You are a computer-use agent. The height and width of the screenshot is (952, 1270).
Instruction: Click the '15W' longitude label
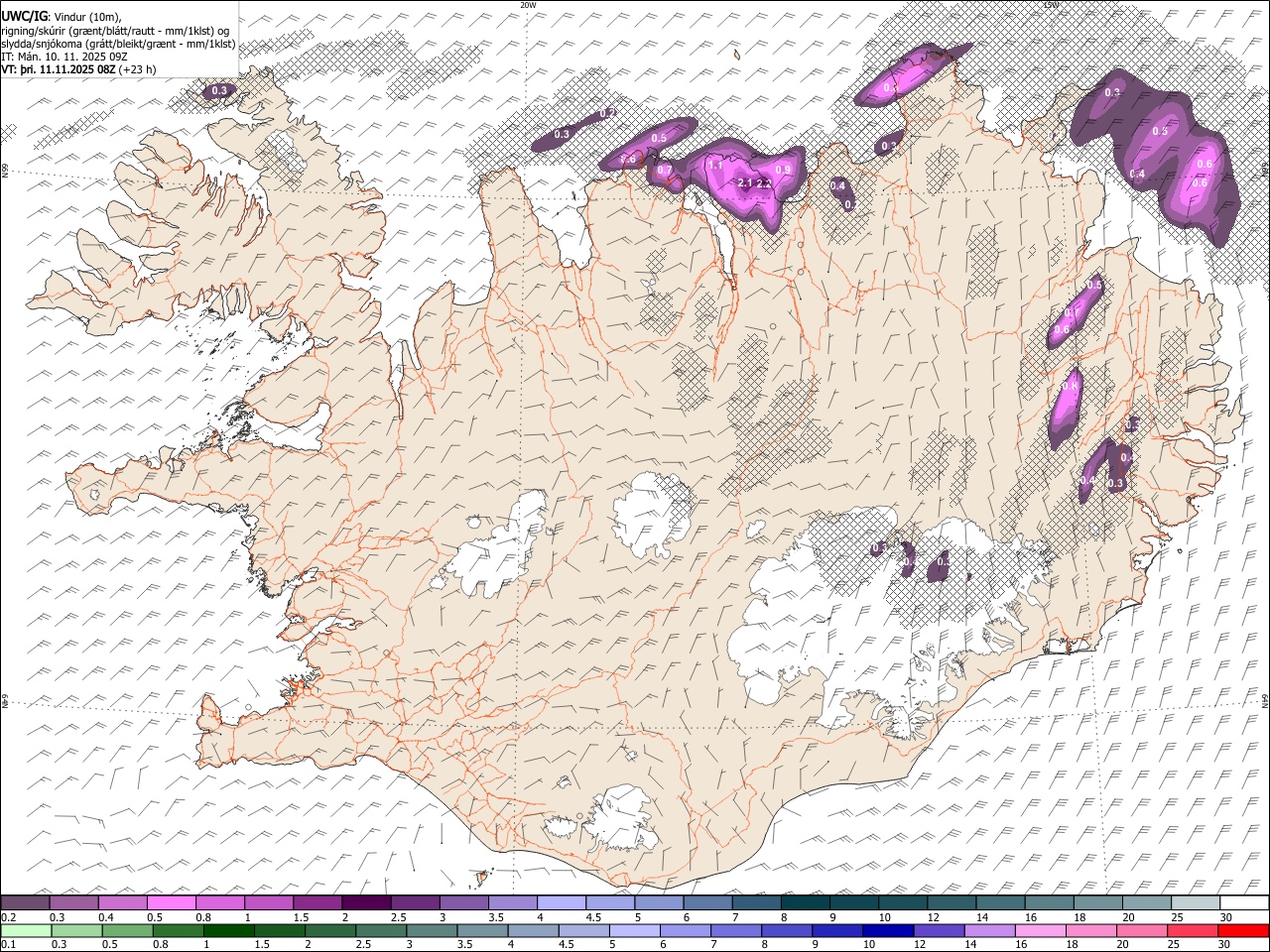click(x=1051, y=5)
